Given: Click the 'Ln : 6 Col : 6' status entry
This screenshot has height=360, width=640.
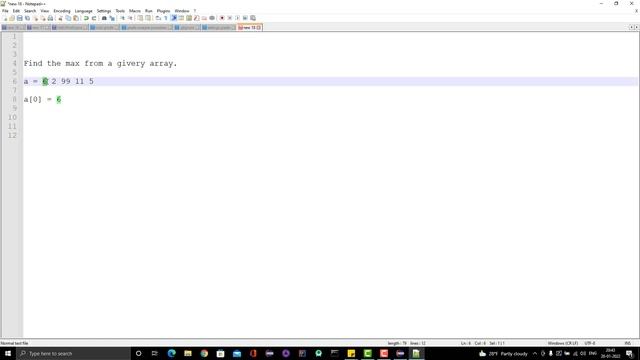Looking at the screenshot, I should pos(473,343).
